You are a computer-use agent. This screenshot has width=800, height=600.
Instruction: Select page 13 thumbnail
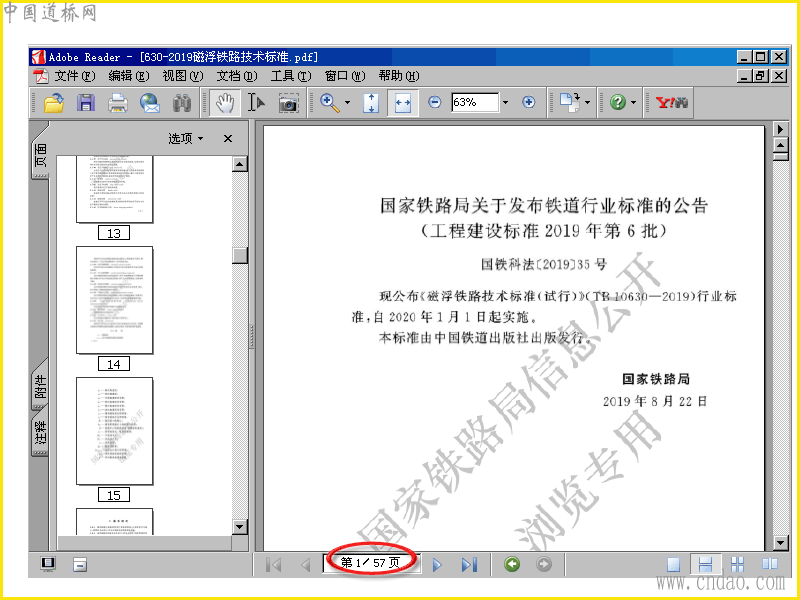pos(114,189)
